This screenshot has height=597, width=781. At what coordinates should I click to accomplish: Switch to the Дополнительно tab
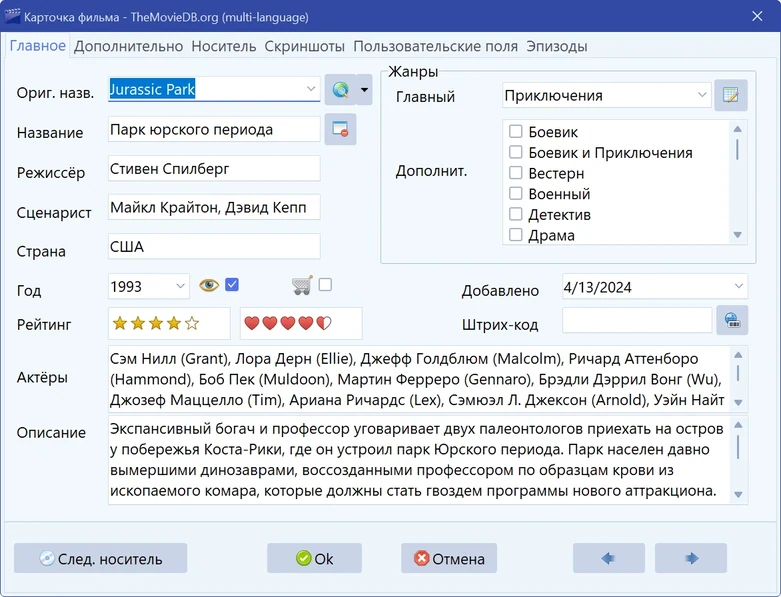click(x=129, y=46)
